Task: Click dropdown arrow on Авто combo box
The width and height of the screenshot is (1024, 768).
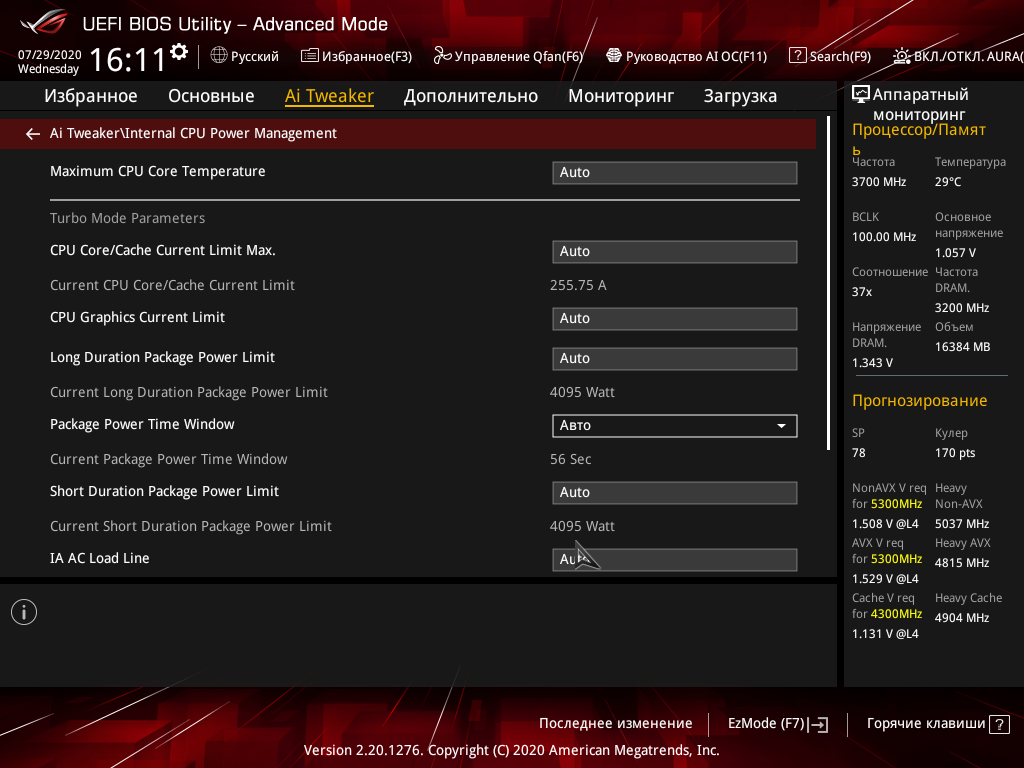Action: 781,426
